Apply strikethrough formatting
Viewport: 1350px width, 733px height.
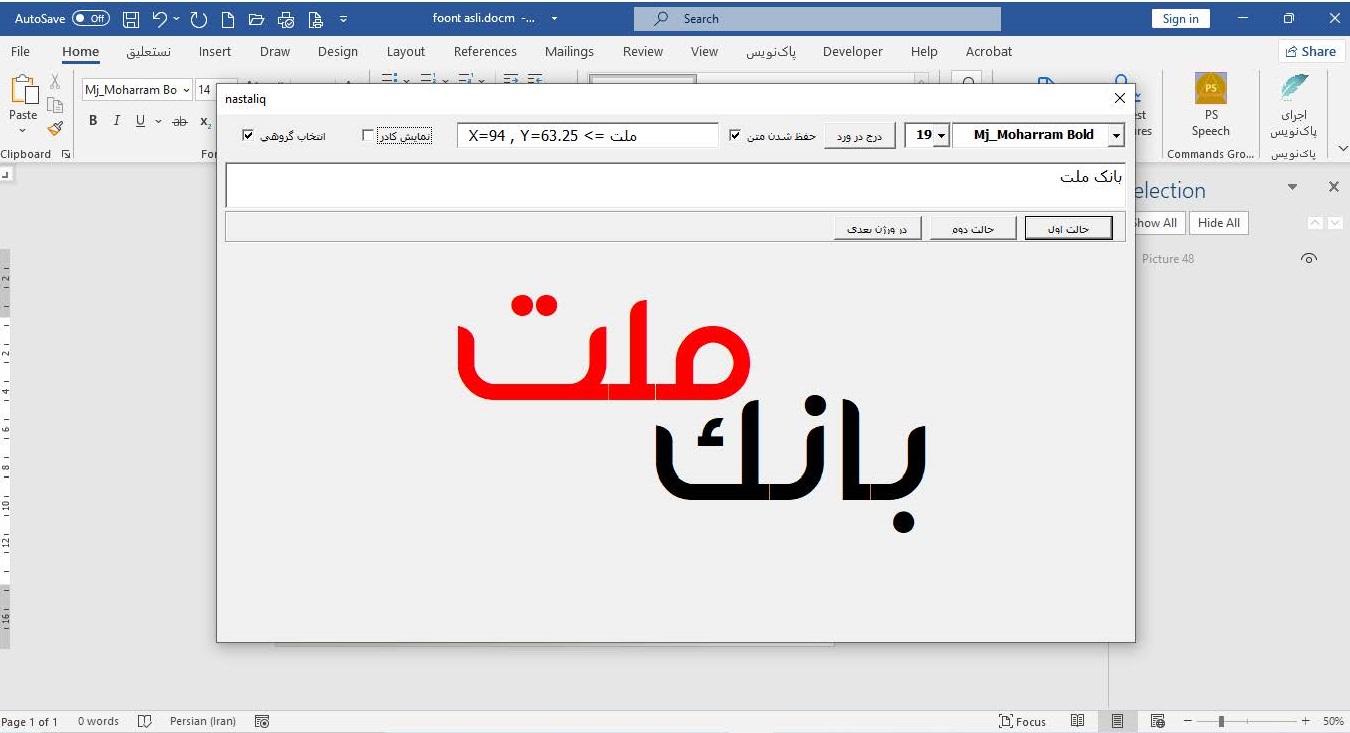tap(179, 120)
